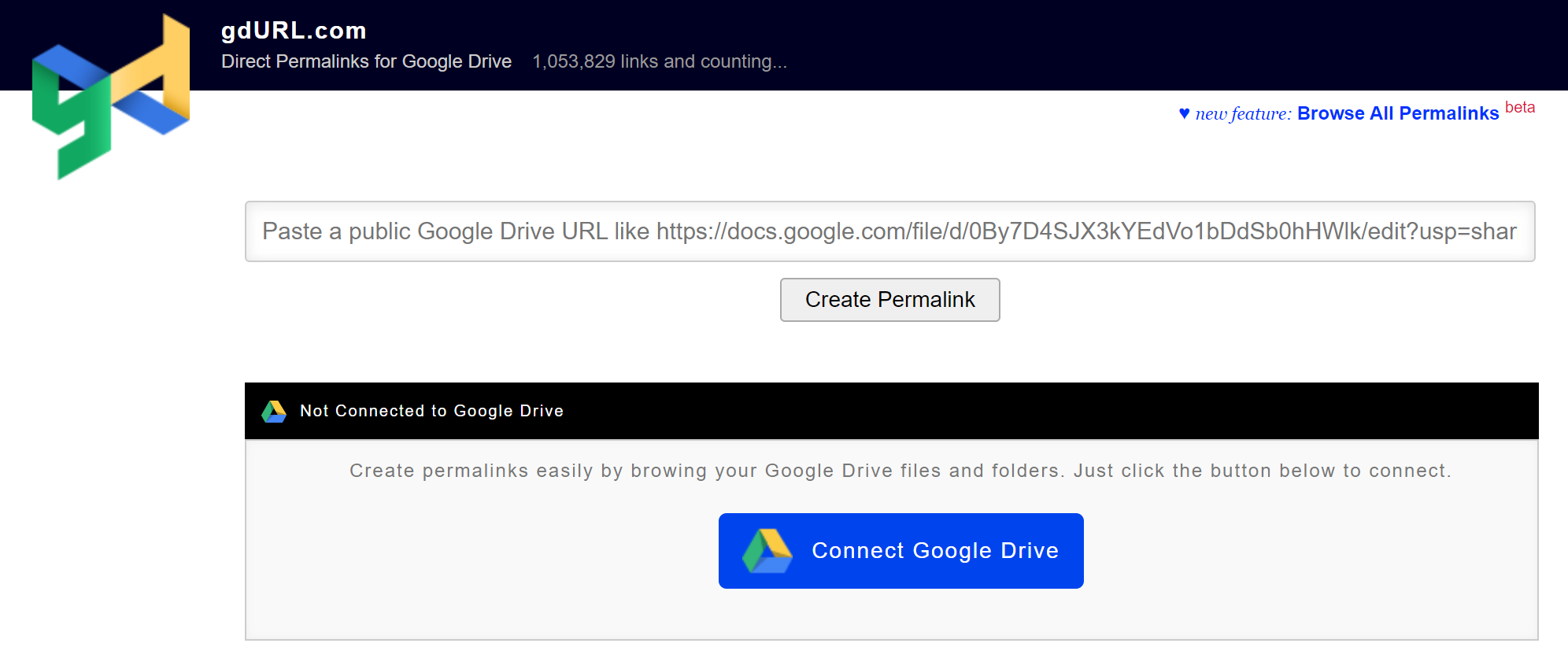The image size is (1568, 669).
Task: Focus the Google Drive URL input field
Action: click(x=889, y=231)
